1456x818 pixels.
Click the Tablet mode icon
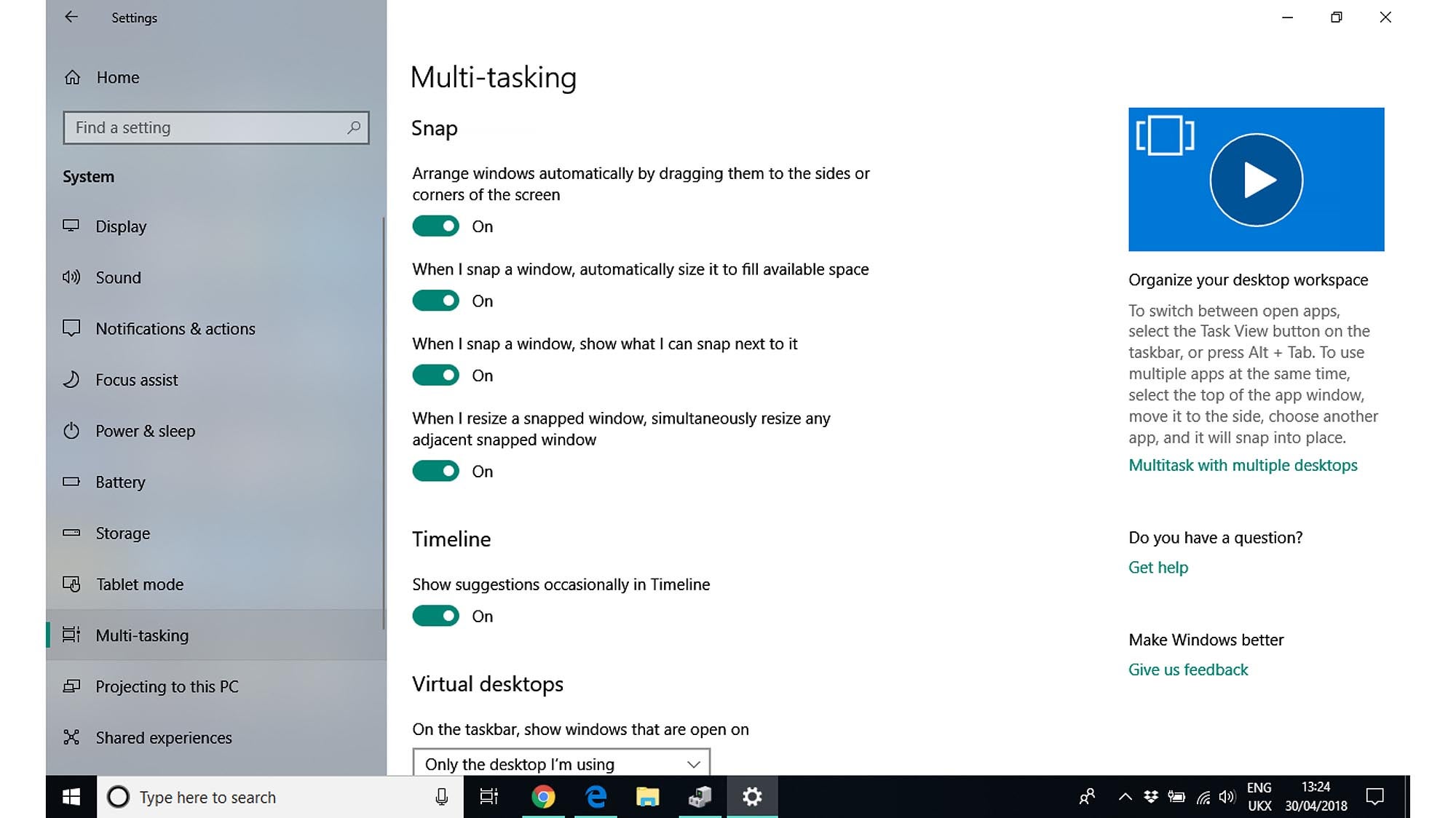point(71,584)
